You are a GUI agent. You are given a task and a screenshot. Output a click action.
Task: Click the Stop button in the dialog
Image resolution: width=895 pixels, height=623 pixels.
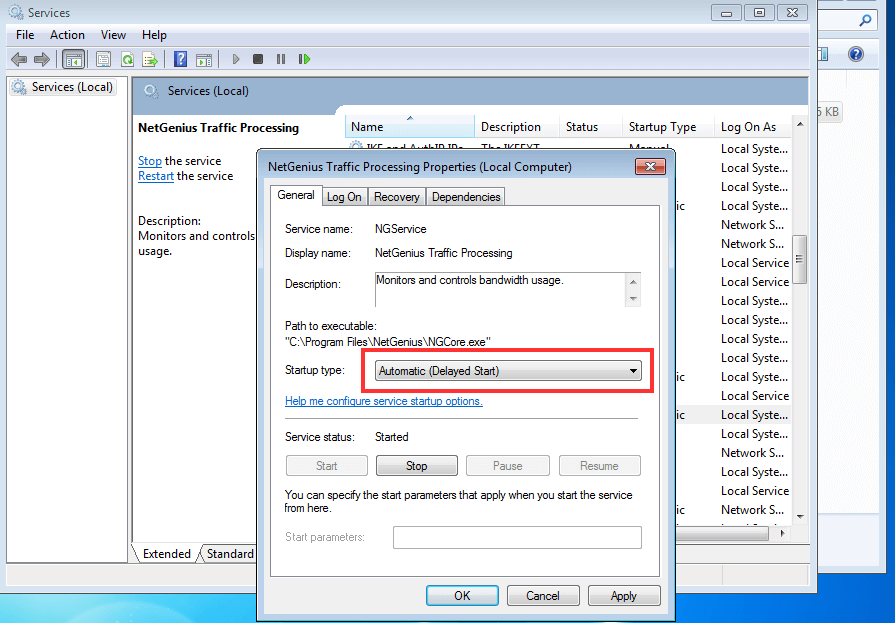[x=417, y=465]
